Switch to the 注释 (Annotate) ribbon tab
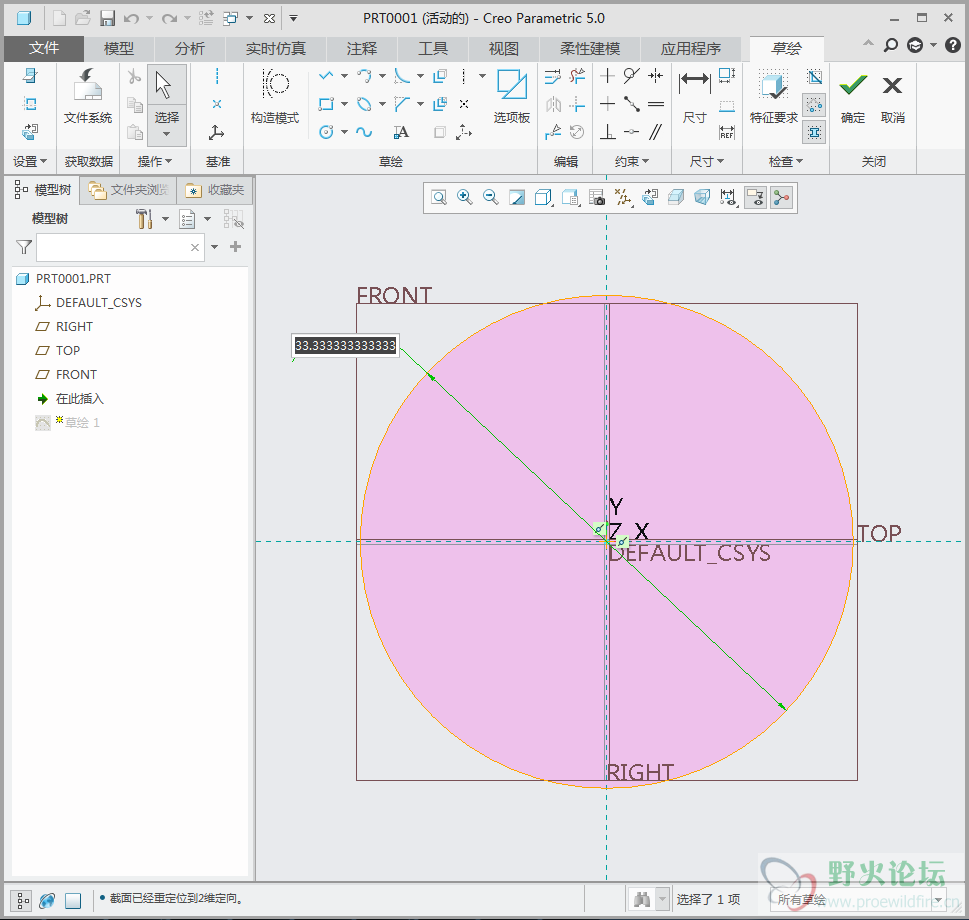This screenshot has width=969, height=920. coord(362,48)
